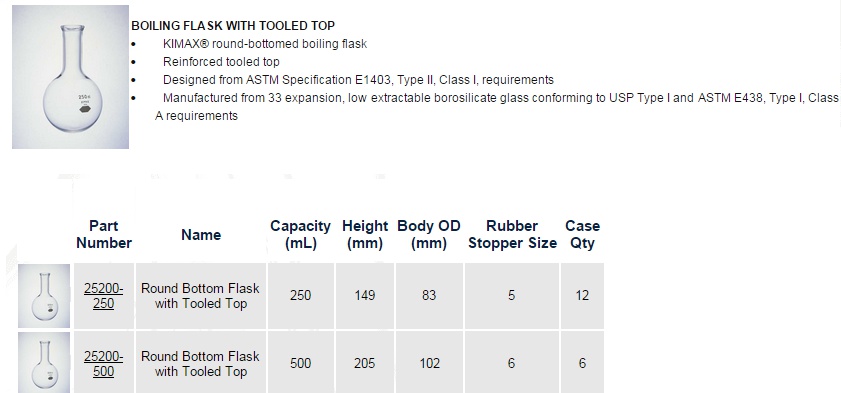This screenshot has height=393, width=841.
Task: Click the Case Qty column header
Action: point(582,234)
